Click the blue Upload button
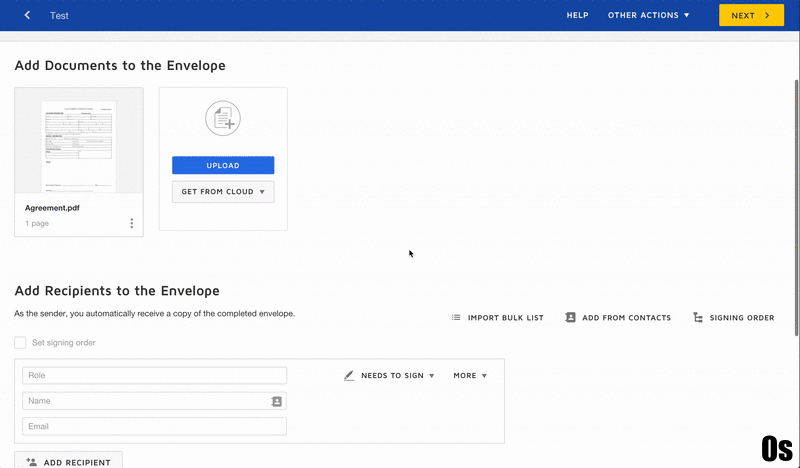Viewport: 800px width, 468px height. pyautogui.click(x=223, y=165)
